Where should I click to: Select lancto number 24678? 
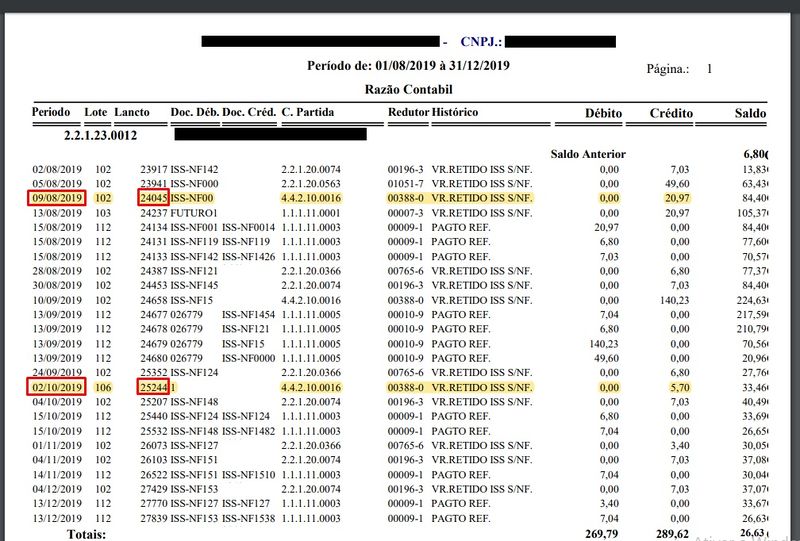click(x=154, y=329)
